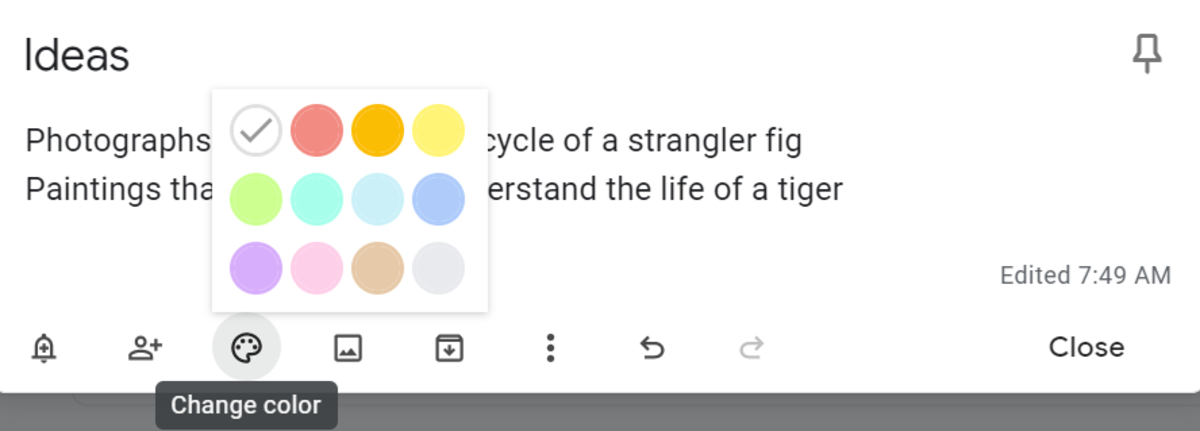Open the three-dot More menu
Viewport: 1200px width, 431px height.
click(550, 348)
